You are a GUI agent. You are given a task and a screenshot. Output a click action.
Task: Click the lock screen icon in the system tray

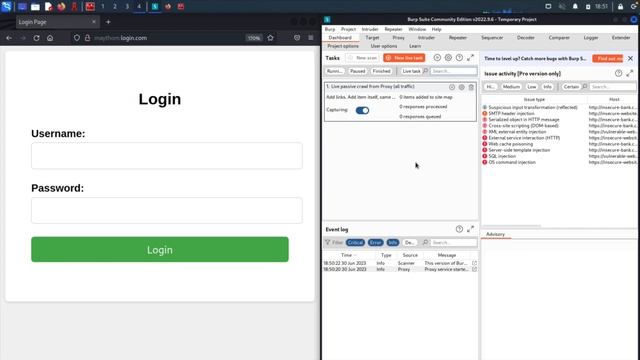coord(620,7)
